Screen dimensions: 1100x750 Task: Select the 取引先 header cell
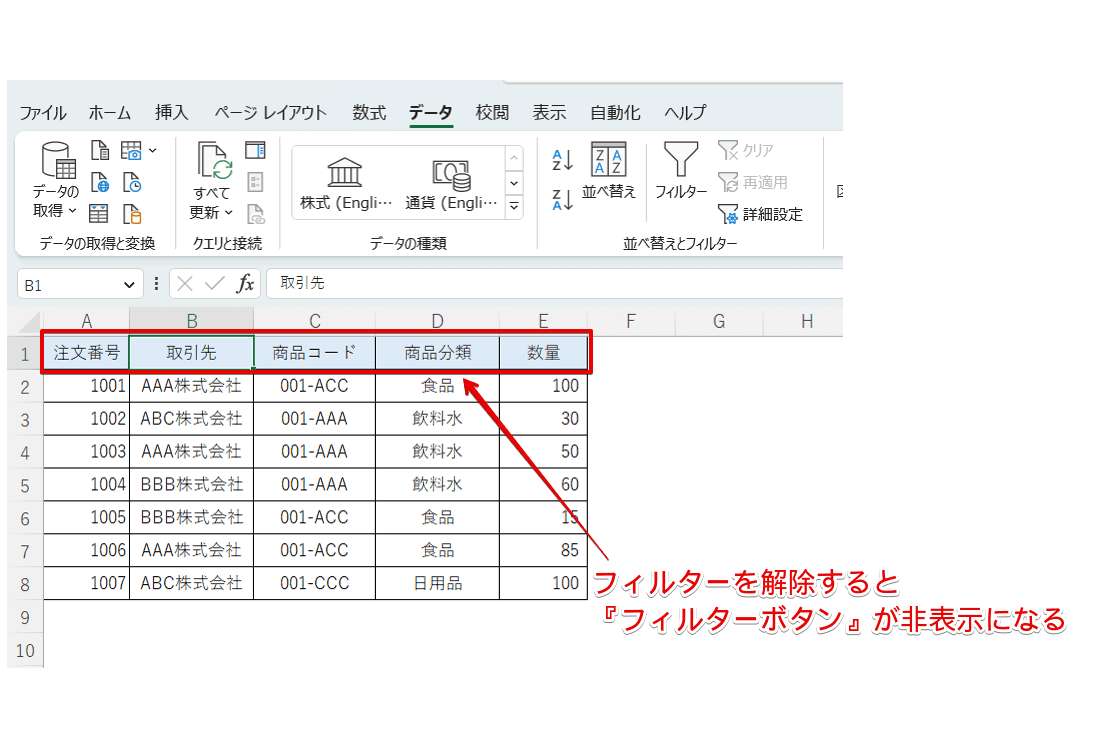coord(192,353)
